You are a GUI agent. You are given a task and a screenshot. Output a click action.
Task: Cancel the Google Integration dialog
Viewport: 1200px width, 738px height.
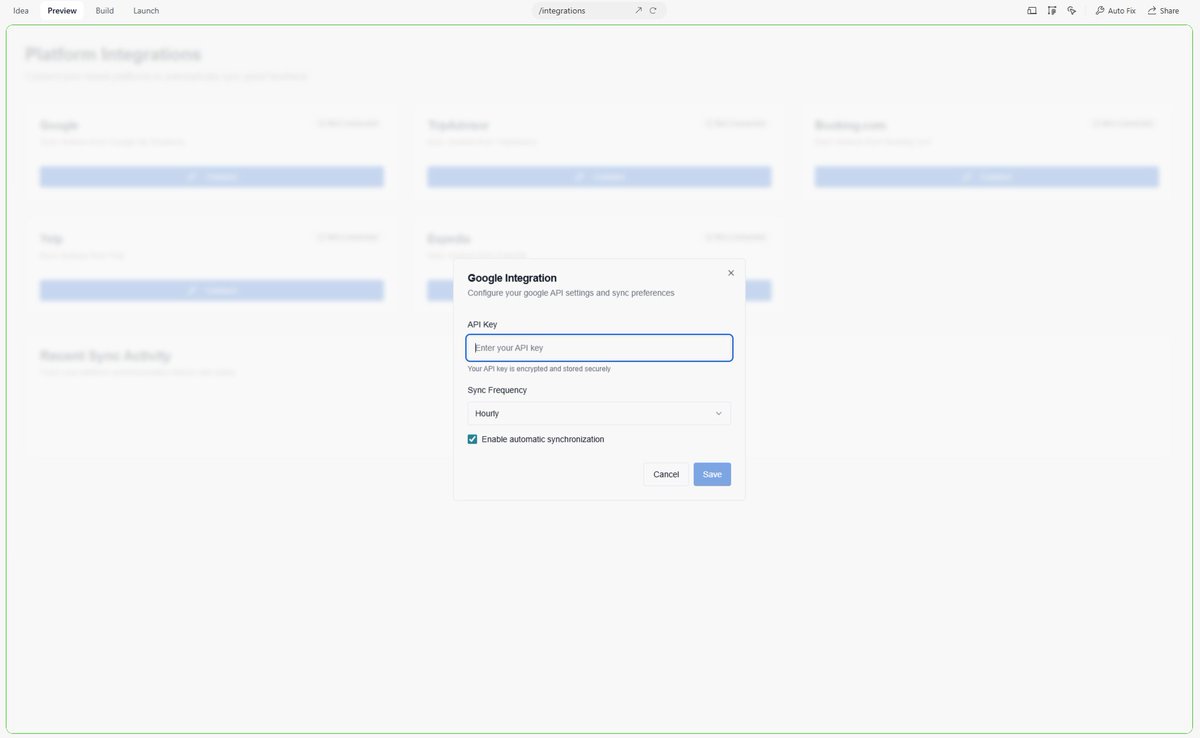coord(666,474)
